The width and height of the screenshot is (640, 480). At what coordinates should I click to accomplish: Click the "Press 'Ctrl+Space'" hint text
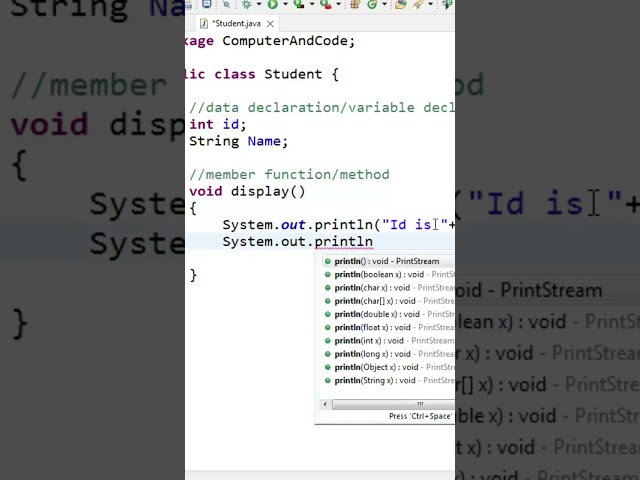(x=420, y=416)
